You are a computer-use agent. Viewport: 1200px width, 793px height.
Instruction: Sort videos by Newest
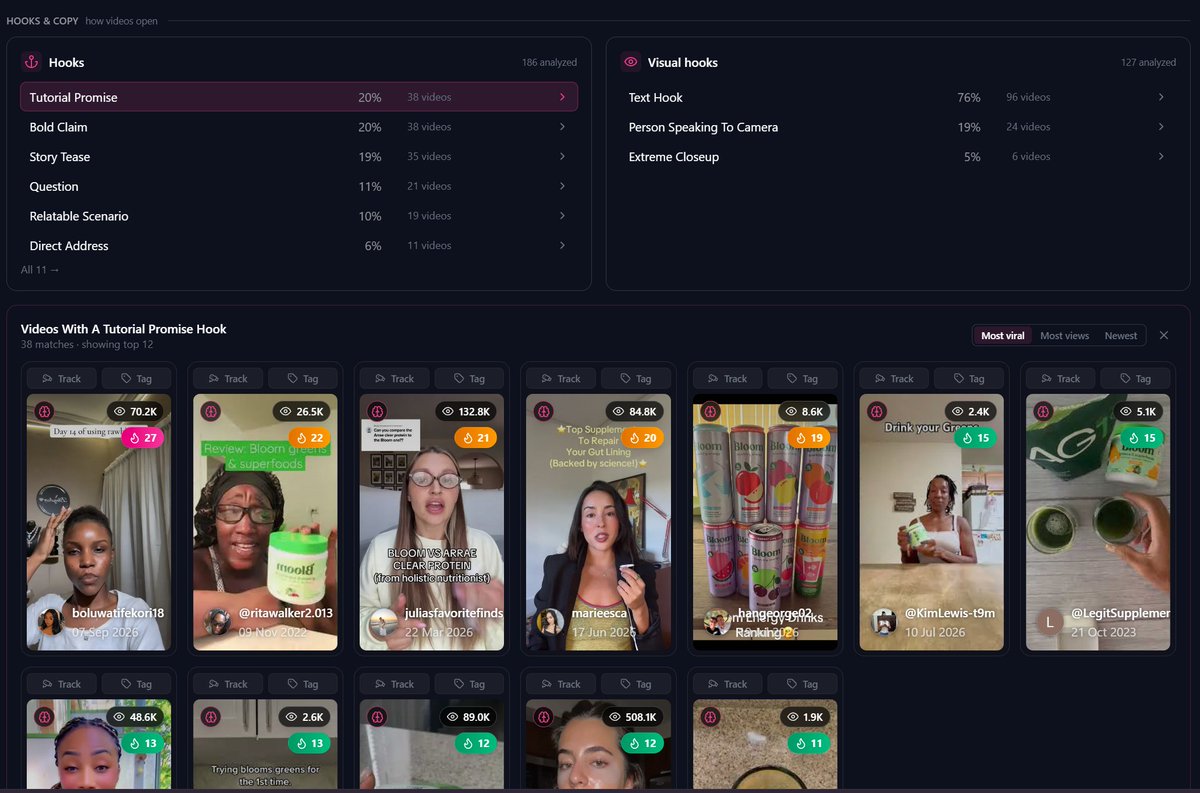1121,336
